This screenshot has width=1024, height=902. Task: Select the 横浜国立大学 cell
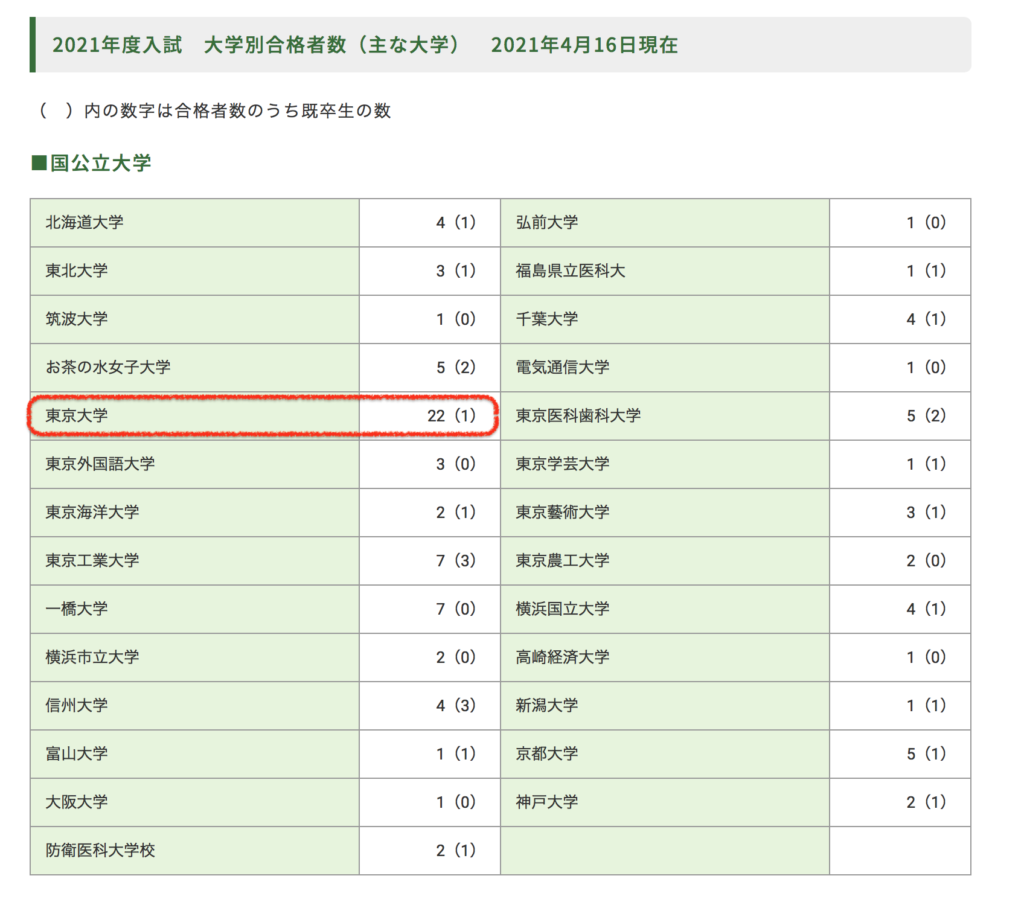[665, 609]
